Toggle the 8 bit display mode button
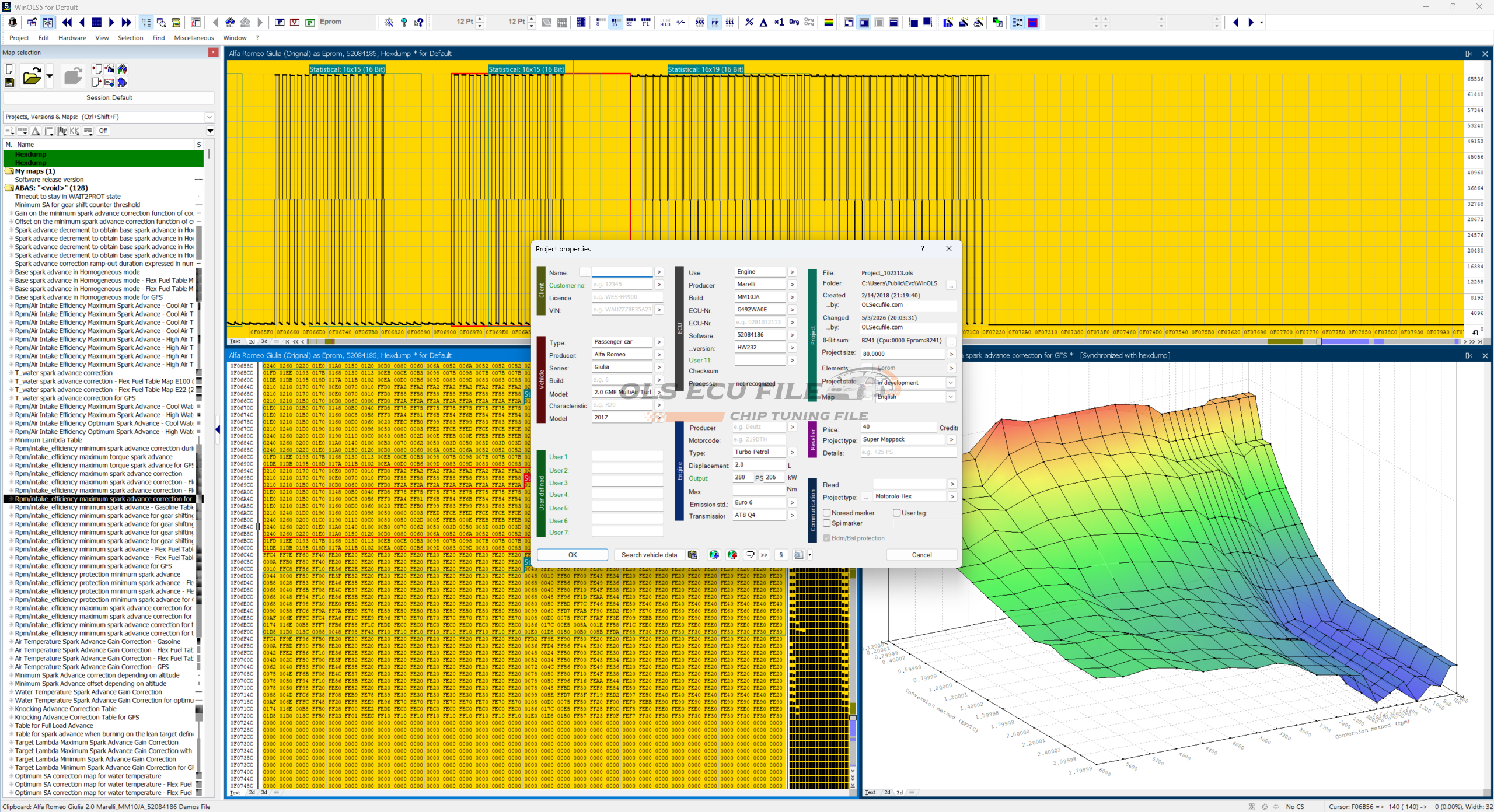 (599, 22)
